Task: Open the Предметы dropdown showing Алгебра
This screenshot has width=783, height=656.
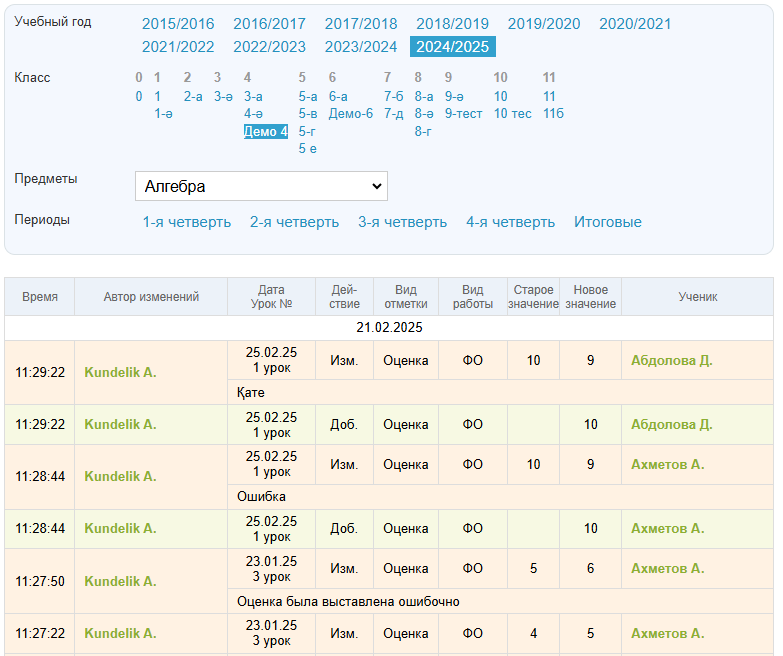Action: pyautogui.click(x=261, y=186)
